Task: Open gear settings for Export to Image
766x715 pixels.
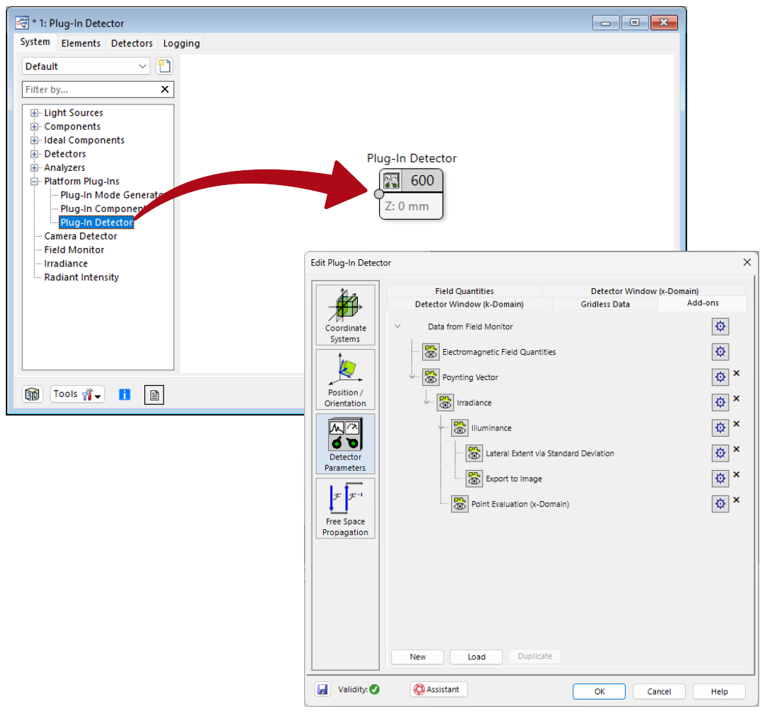Action: coord(720,479)
